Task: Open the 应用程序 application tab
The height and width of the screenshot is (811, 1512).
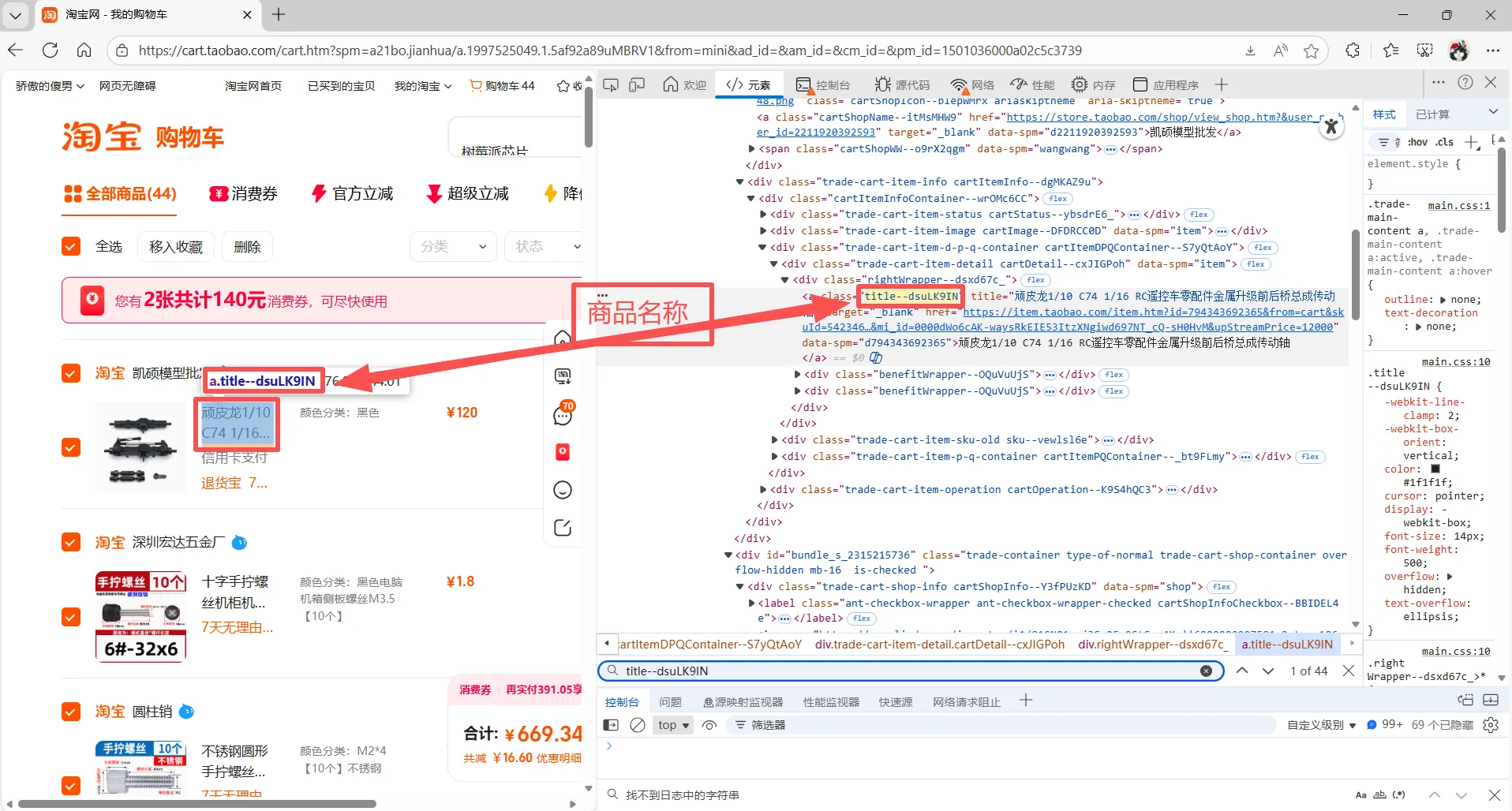Action: (1166, 84)
